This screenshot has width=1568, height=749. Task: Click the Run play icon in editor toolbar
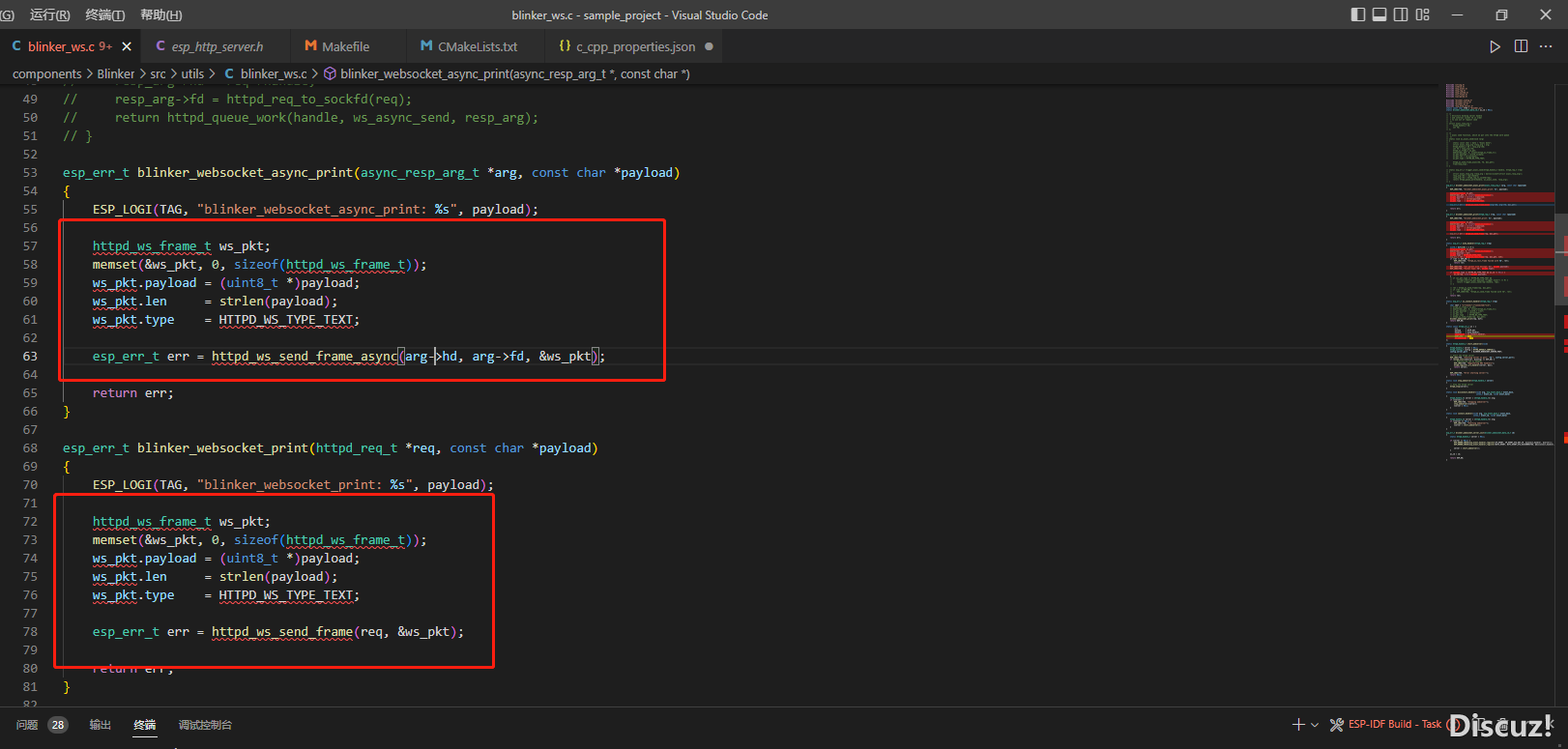(1495, 46)
